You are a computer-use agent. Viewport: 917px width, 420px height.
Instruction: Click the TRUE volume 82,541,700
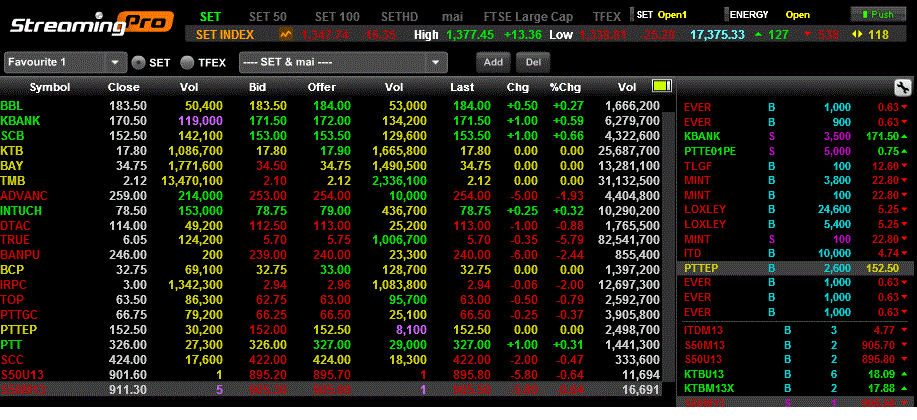[x=629, y=240]
